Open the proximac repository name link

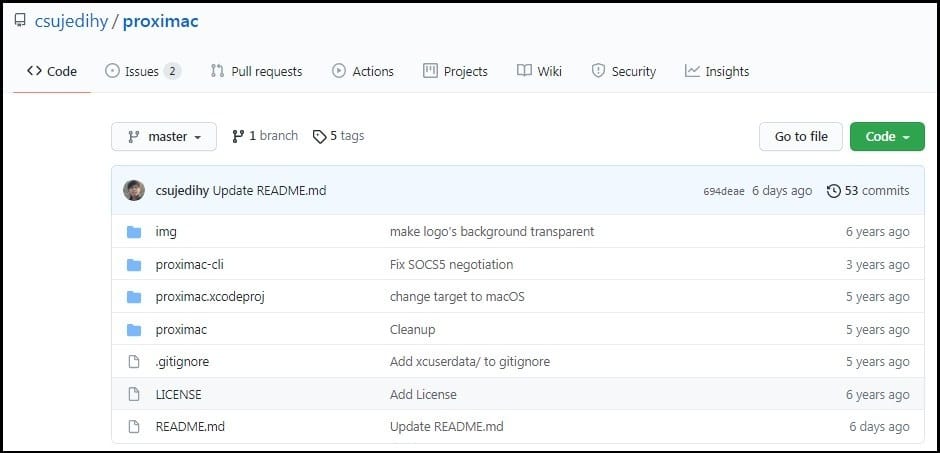click(x=161, y=22)
